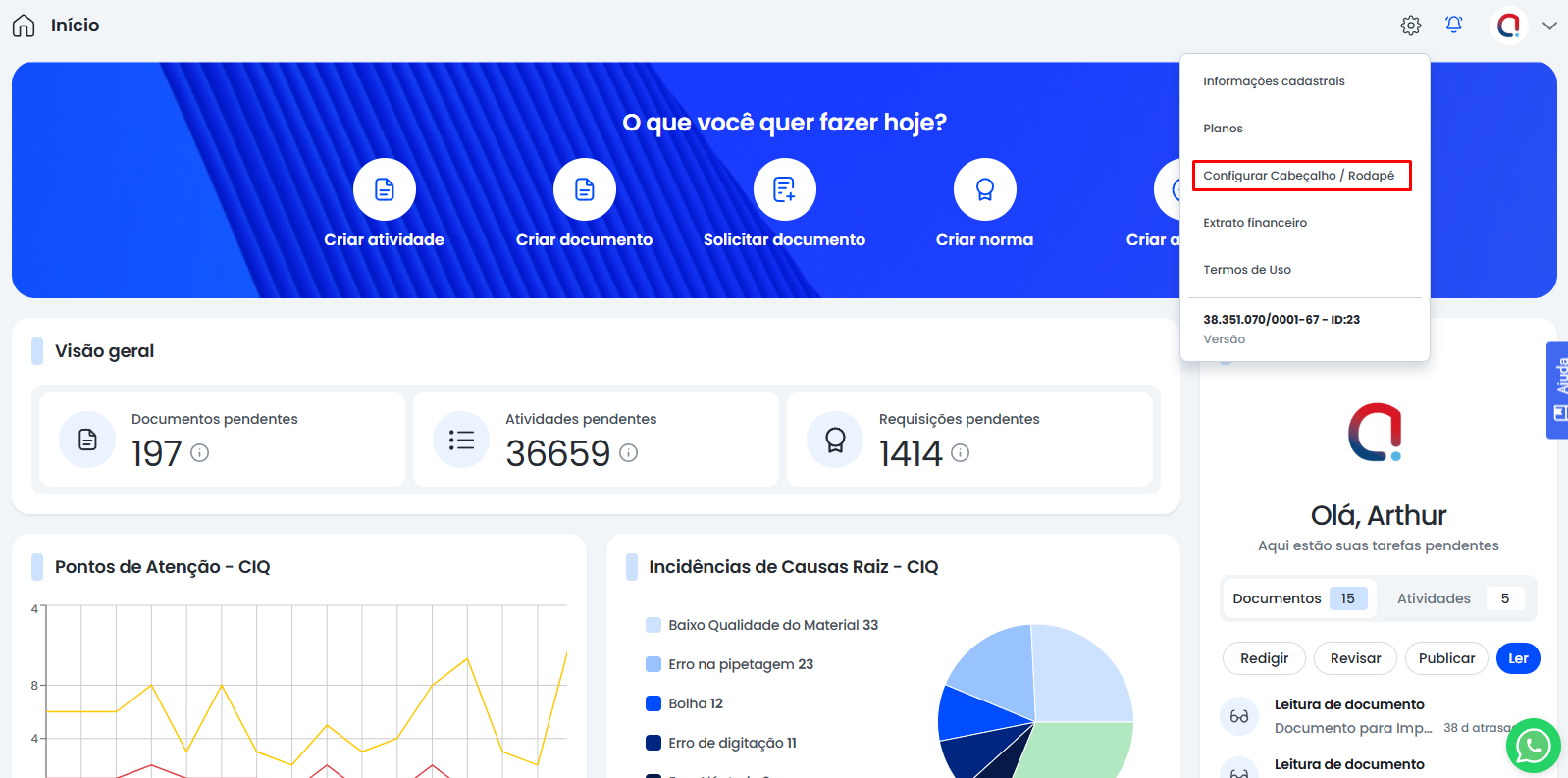Open the WhatsApp chat button
This screenshot has height=778, width=1568.
1532,746
